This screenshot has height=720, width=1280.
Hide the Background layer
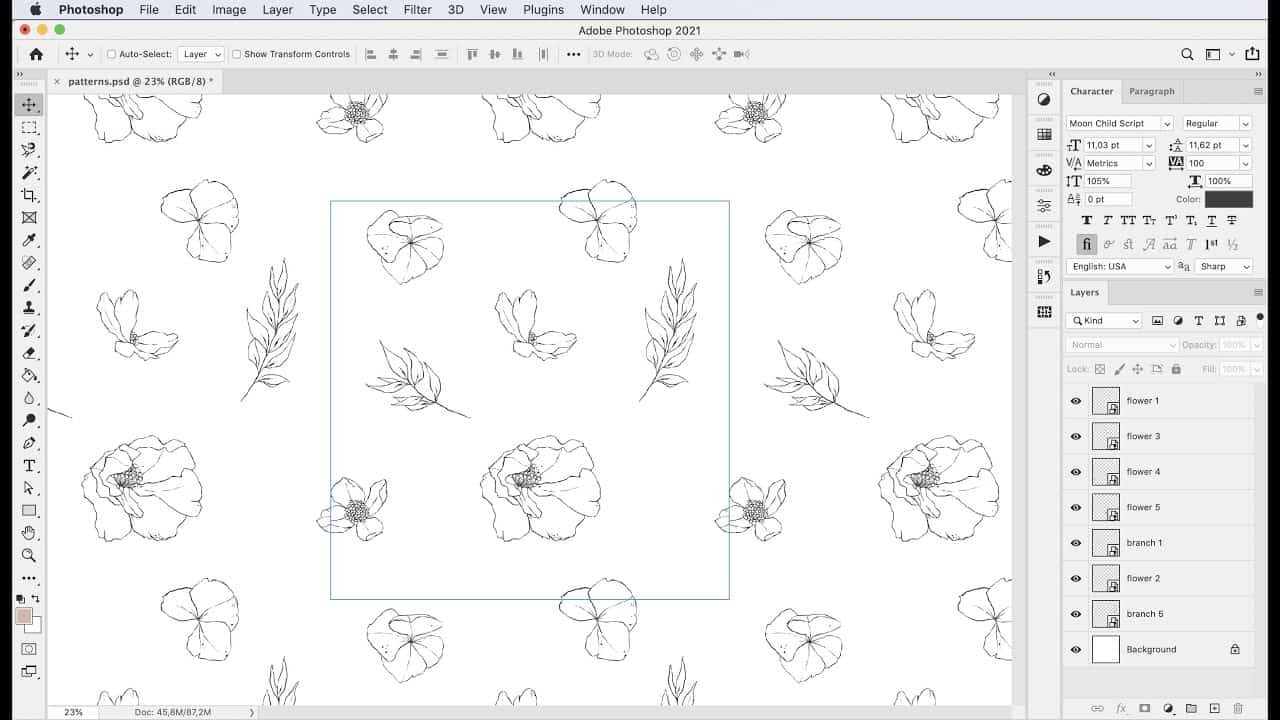pos(1076,650)
